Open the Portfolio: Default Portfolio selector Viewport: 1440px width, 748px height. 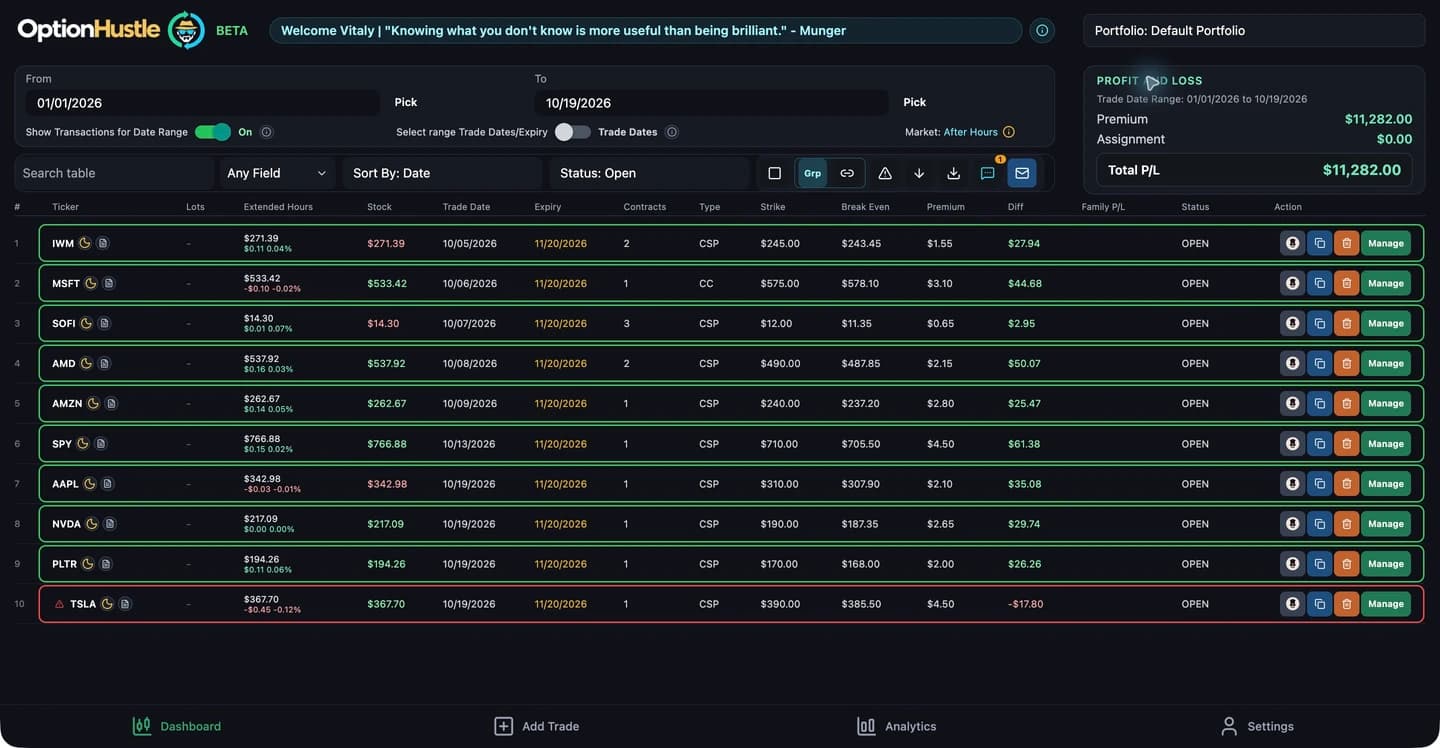pyautogui.click(x=1254, y=31)
